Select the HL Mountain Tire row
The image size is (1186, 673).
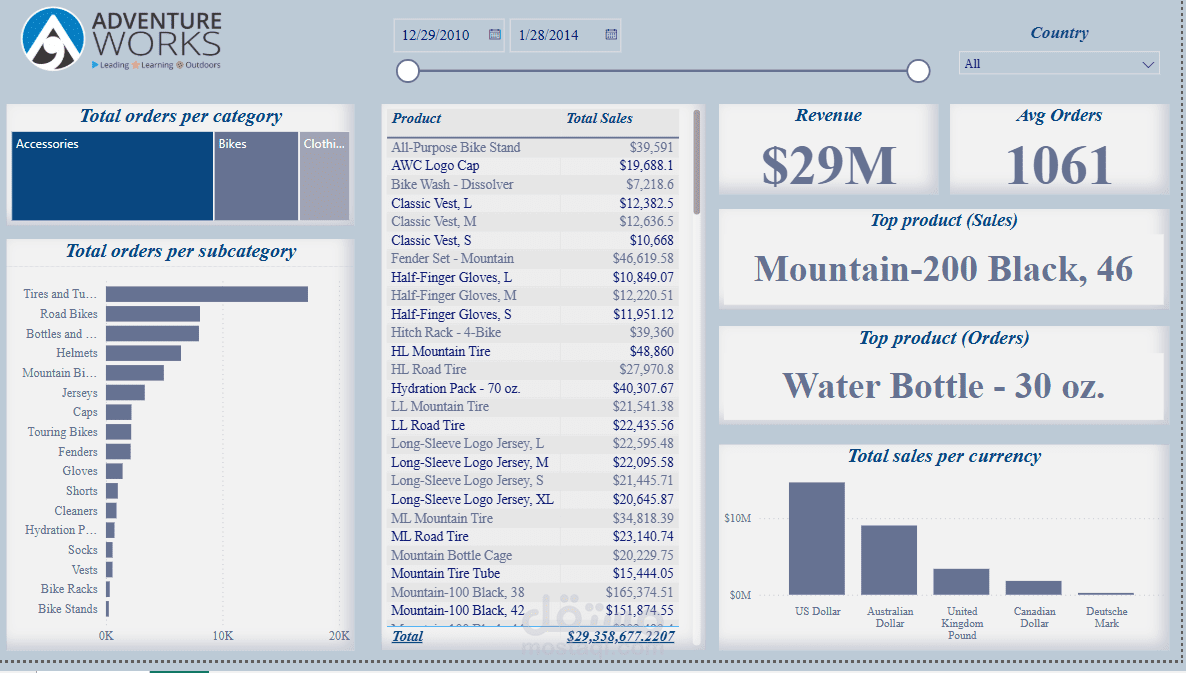[x=532, y=352]
